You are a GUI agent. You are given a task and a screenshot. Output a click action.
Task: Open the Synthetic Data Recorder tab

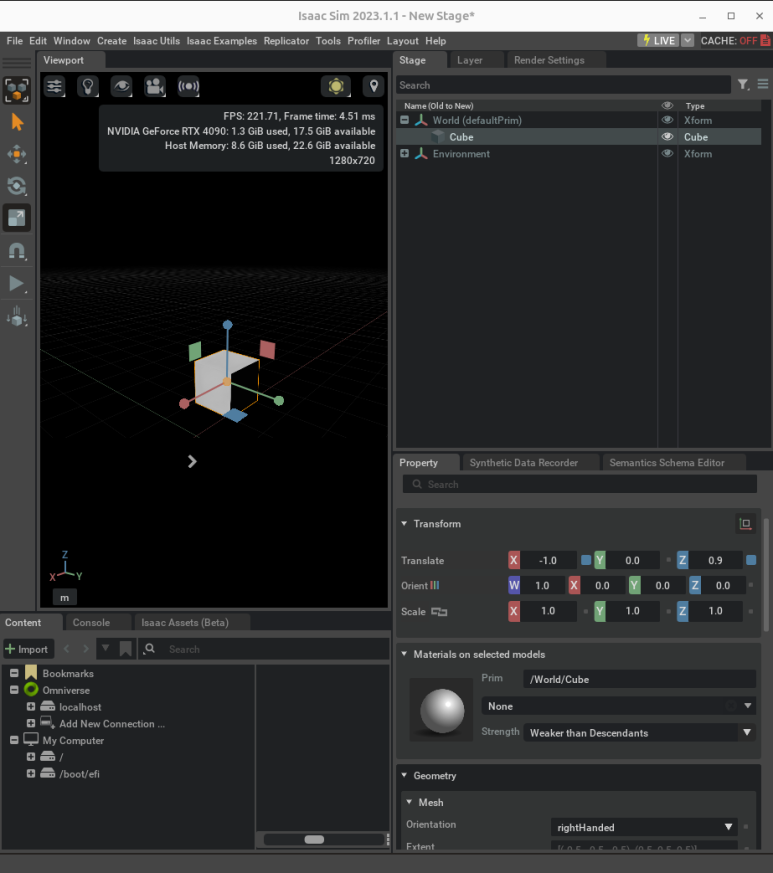524,463
